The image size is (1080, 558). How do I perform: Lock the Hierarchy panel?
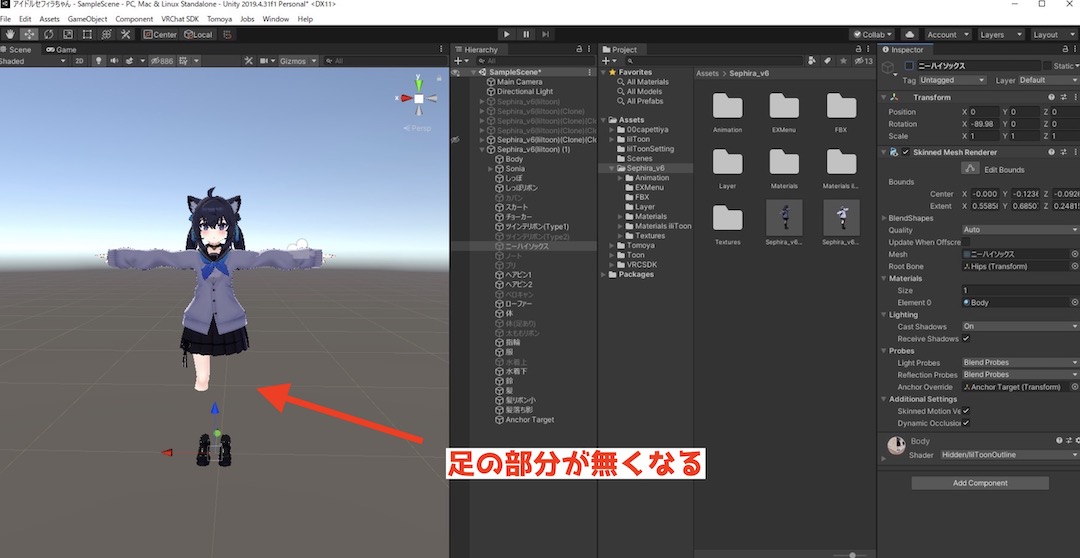[x=579, y=50]
